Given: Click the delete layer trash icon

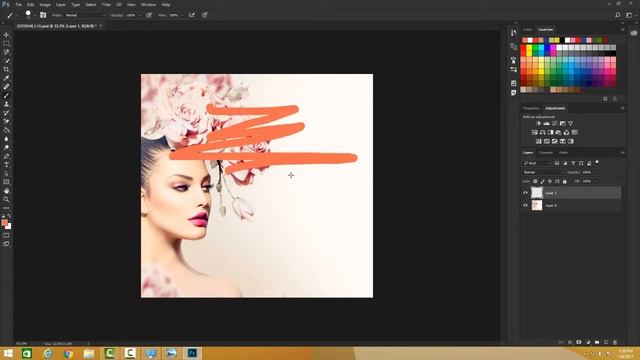Looking at the screenshot, I should (615, 342).
